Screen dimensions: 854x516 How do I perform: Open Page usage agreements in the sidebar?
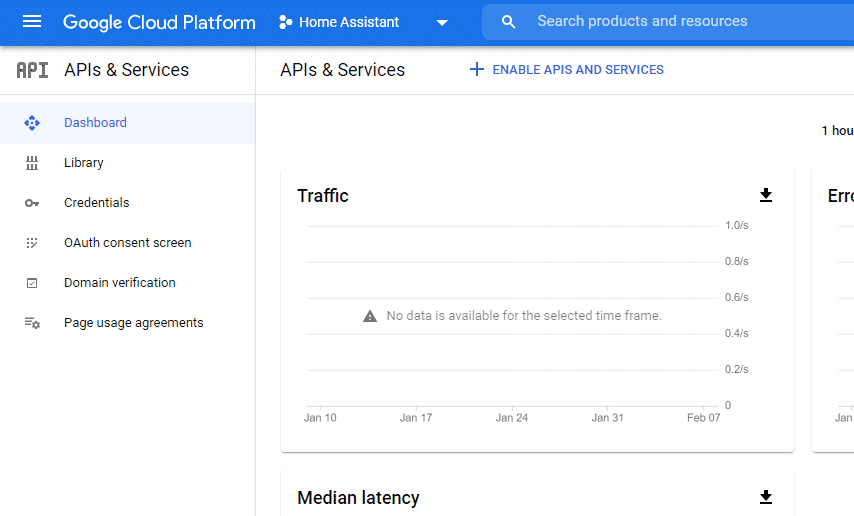tap(133, 323)
